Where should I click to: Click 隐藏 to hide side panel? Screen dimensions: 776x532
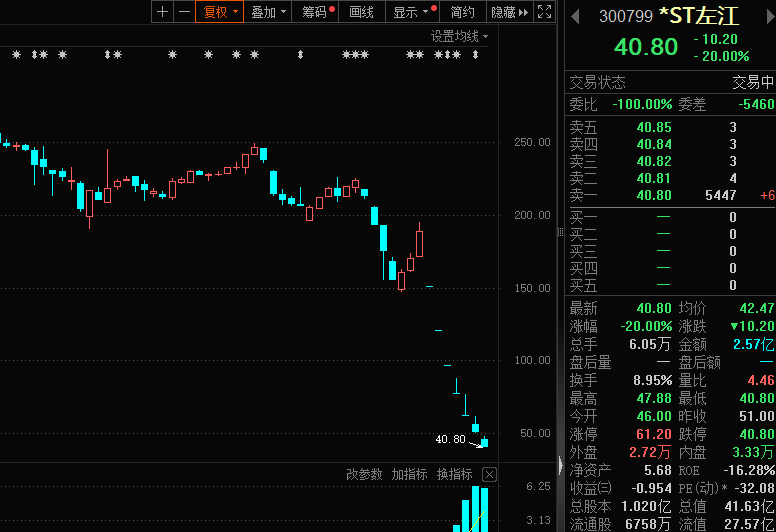(510, 11)
